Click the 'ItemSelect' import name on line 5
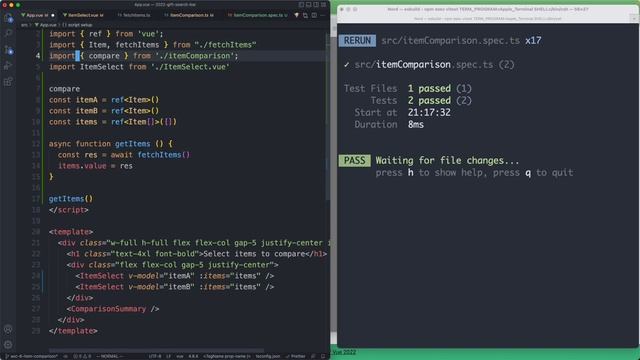Viewport: 640px width, 360px height. pyautogui.click(x=102, y=67)
